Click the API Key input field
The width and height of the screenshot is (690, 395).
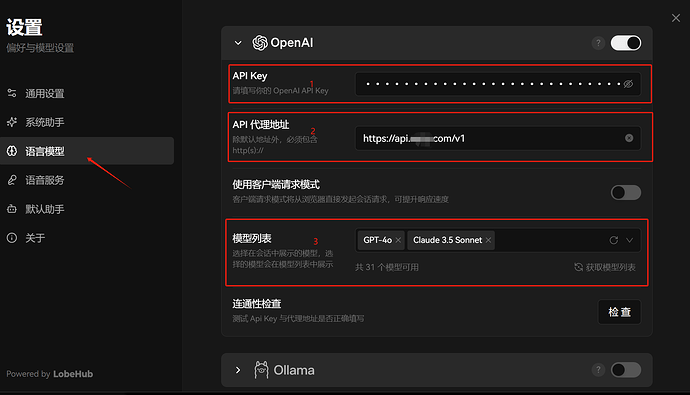[498, 84]
